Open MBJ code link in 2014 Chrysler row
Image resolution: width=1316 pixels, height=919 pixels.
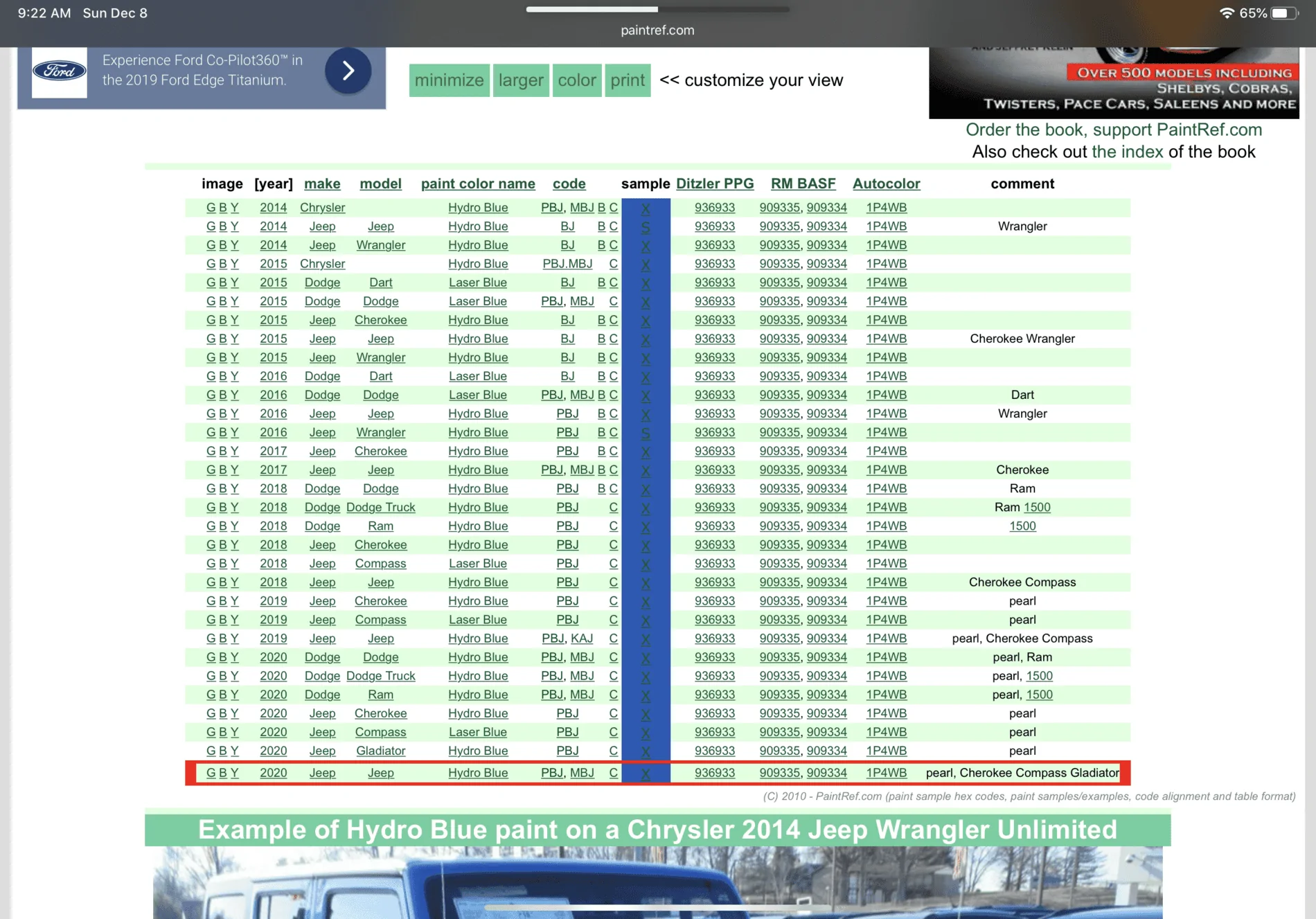tap(582, 208)
